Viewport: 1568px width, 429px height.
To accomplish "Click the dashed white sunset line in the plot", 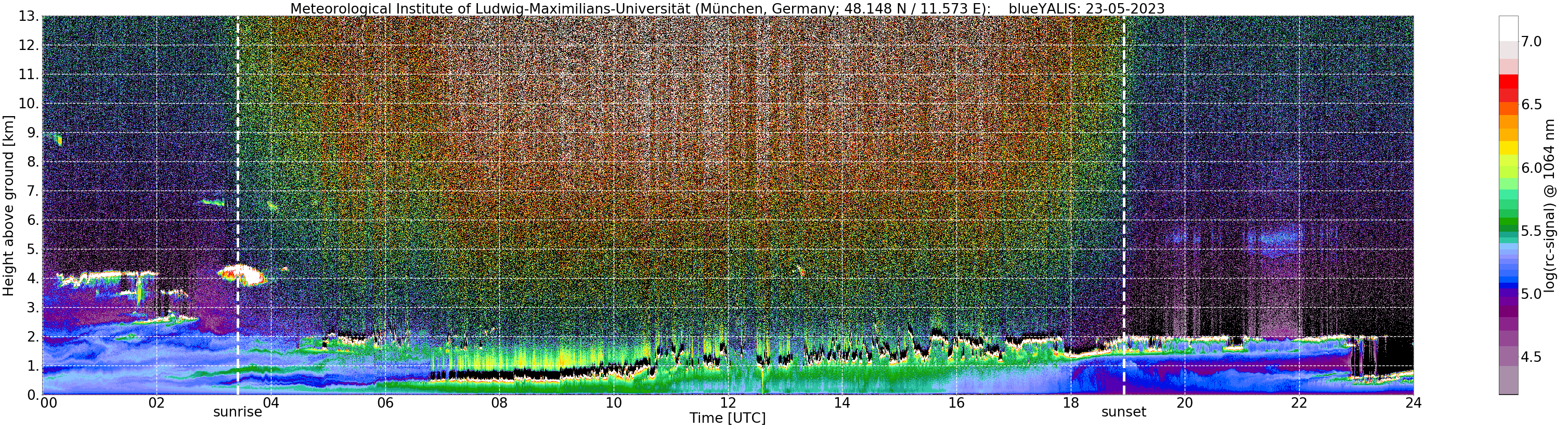I will point(1124,205).
